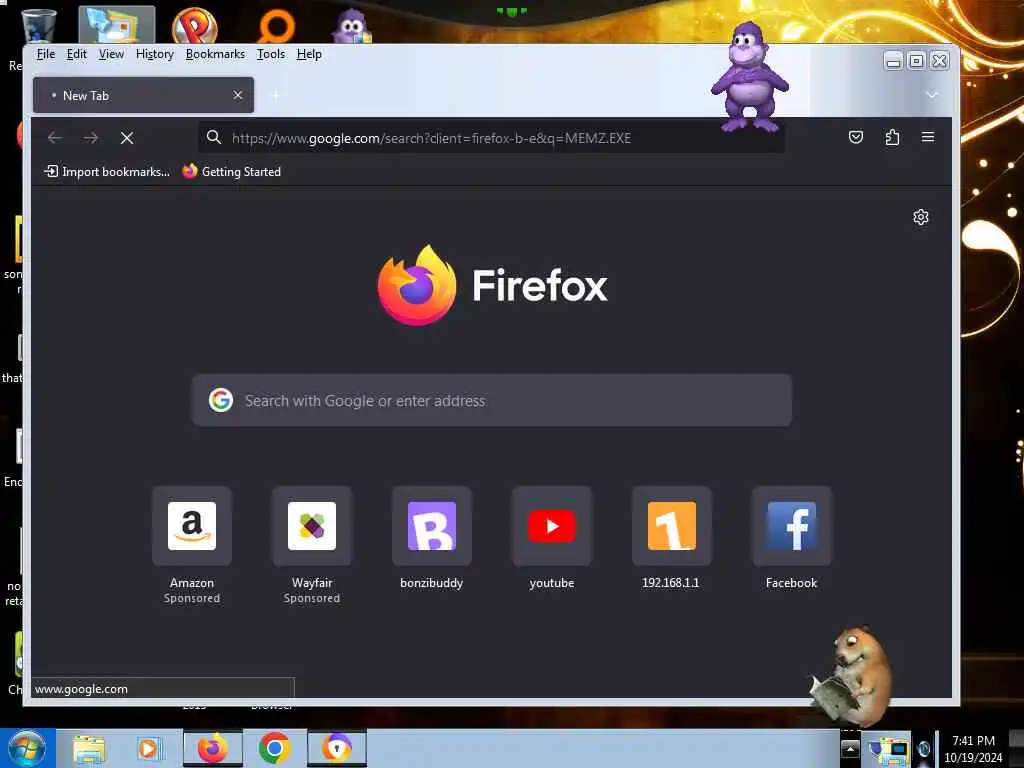Click Import bookmarks toolbar button

pyautogui.click(x=106, y=172)
